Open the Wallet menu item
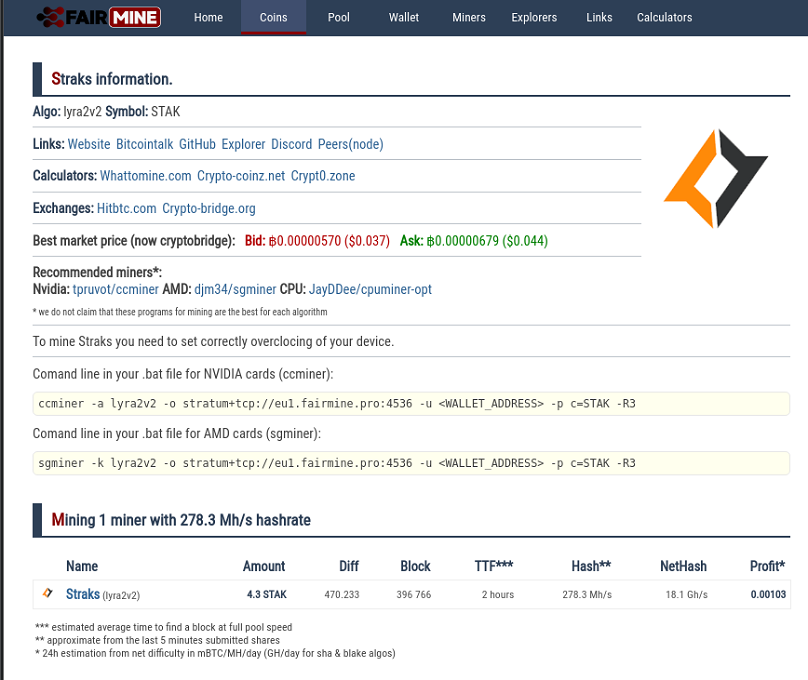Viewport: 808px width, 680px height. tap(403, 18)
